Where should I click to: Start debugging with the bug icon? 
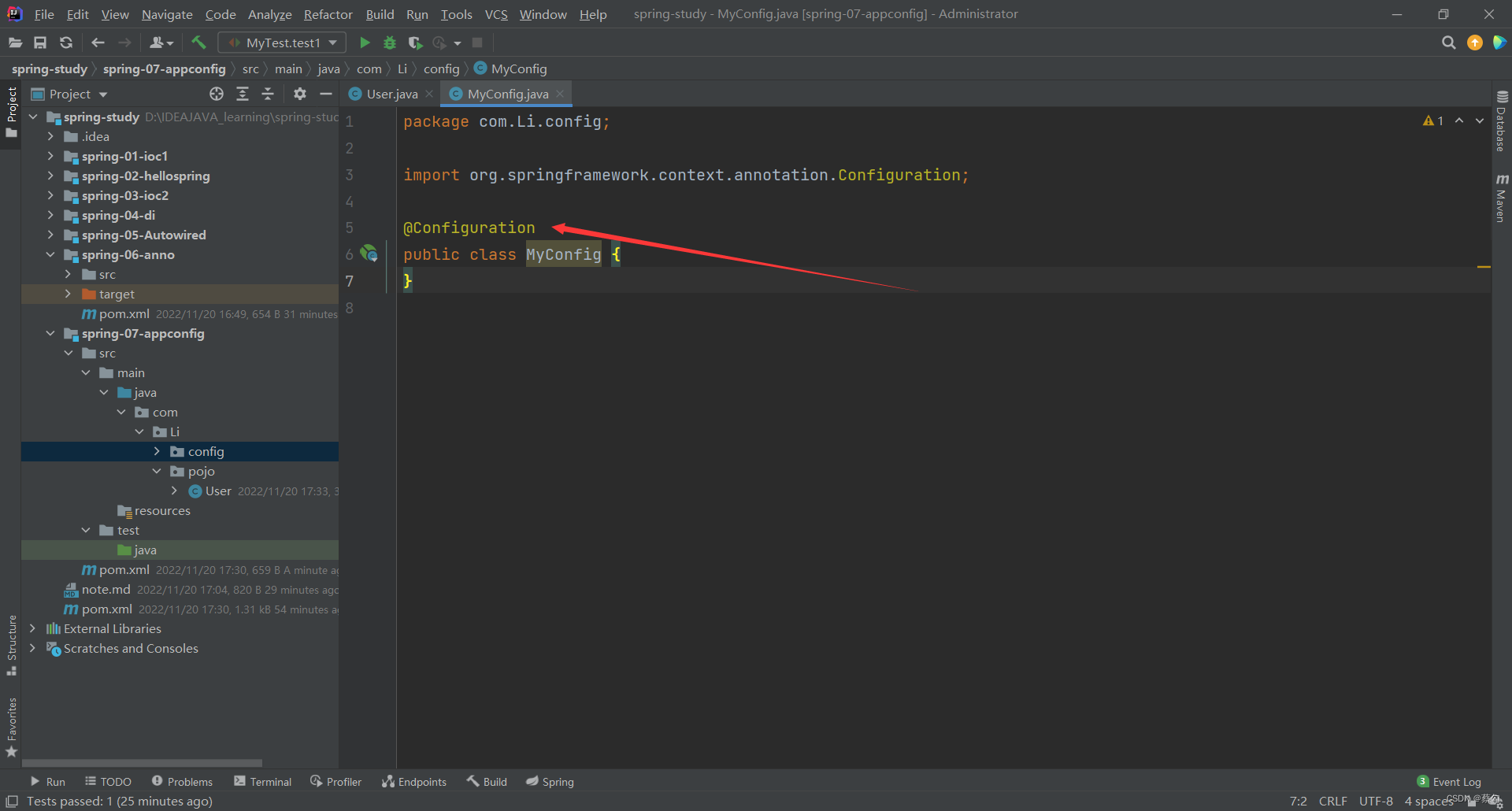pyautogui.click(x=389, y=43)
